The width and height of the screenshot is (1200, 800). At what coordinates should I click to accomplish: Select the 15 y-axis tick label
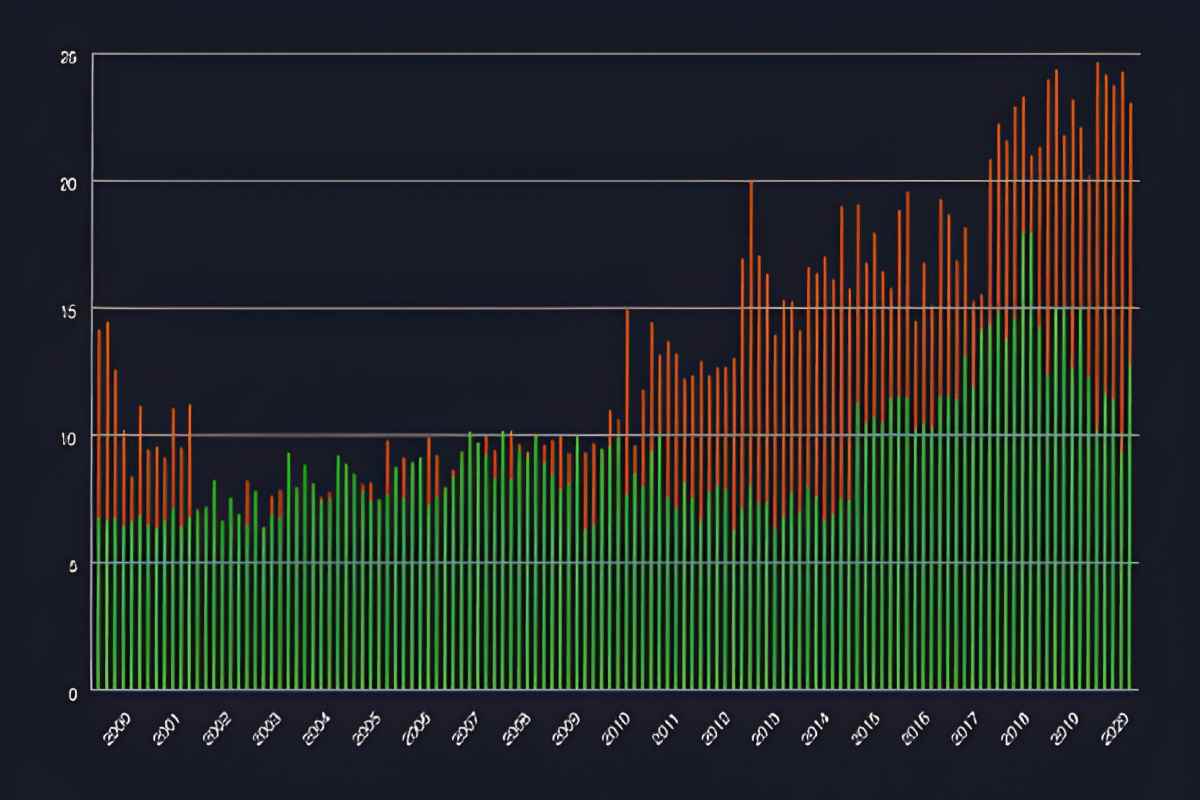coord(69,310)
